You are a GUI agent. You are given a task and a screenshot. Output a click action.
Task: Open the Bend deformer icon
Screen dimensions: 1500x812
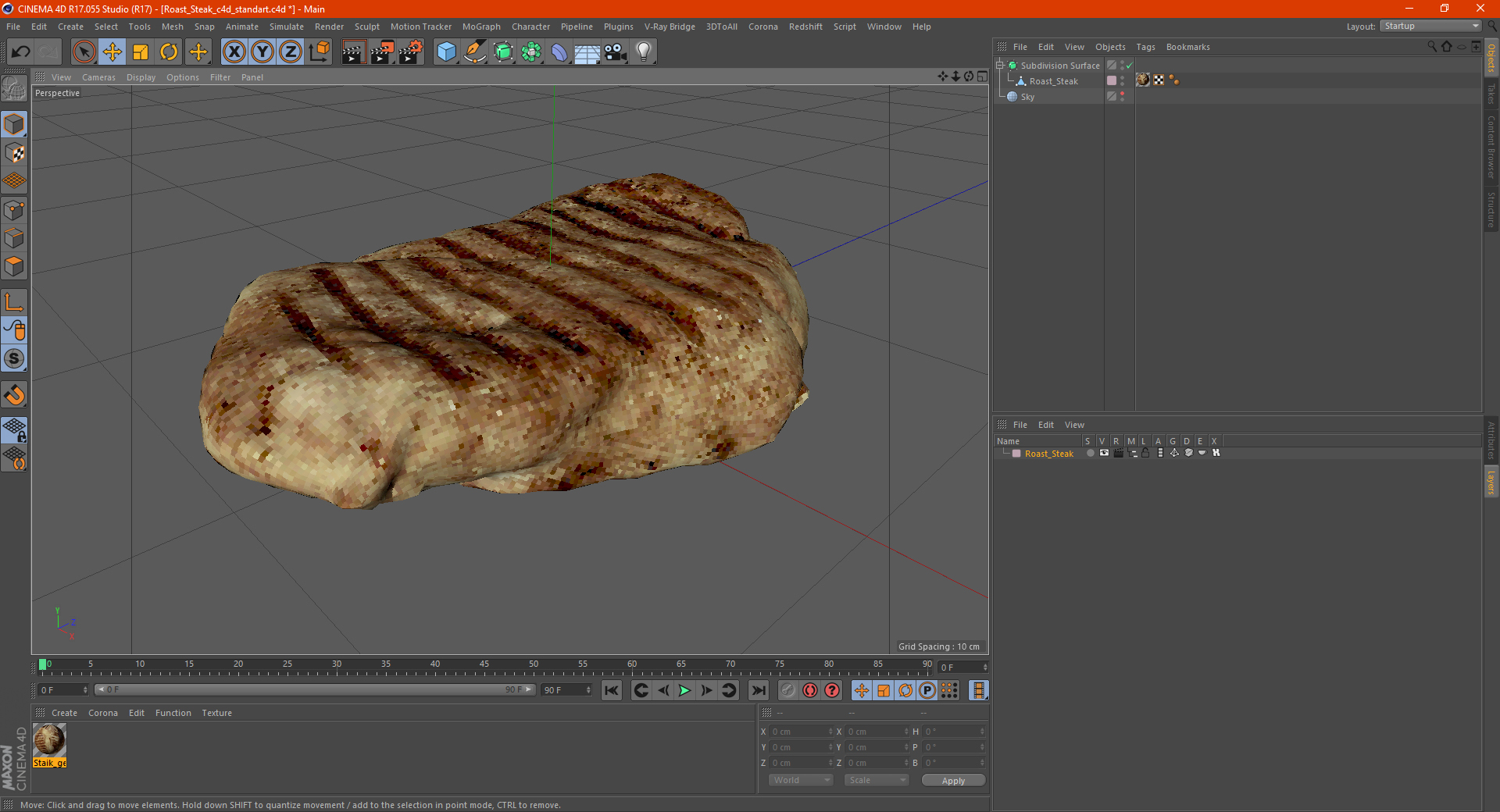click(x=559, y=52)
